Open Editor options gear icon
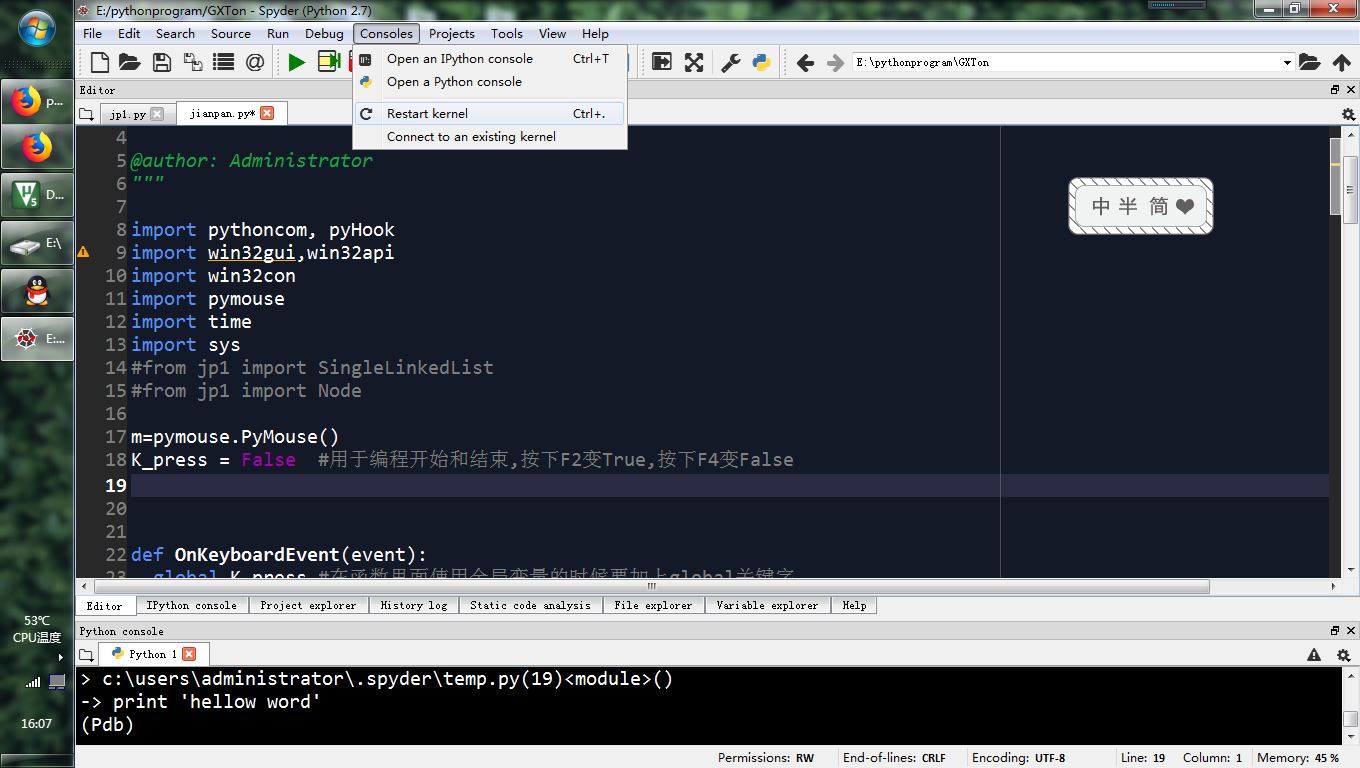The height and width of the screenshot is (768, 1360). 1348,114
